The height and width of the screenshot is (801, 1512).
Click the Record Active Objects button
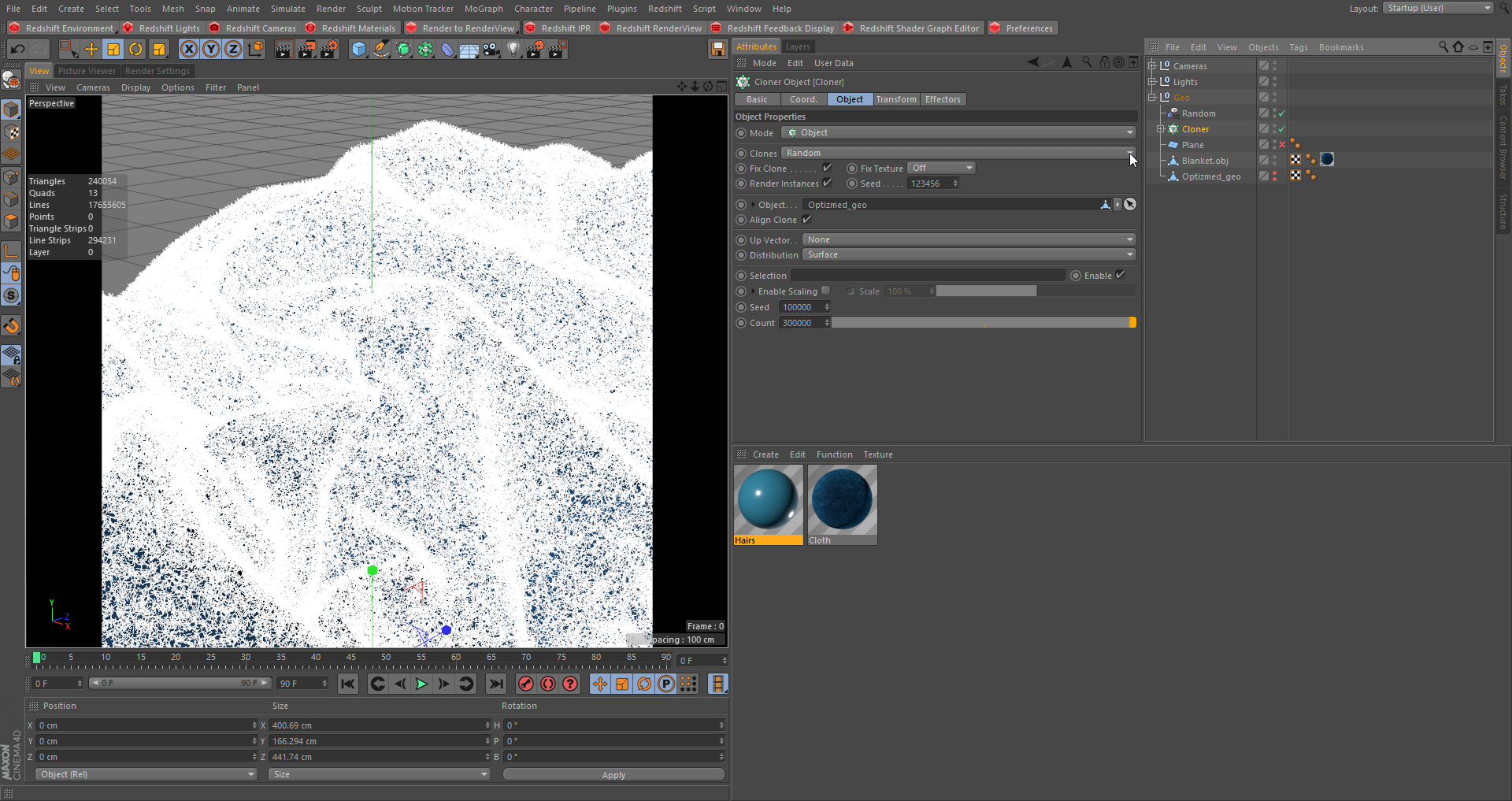pos(526,684)
